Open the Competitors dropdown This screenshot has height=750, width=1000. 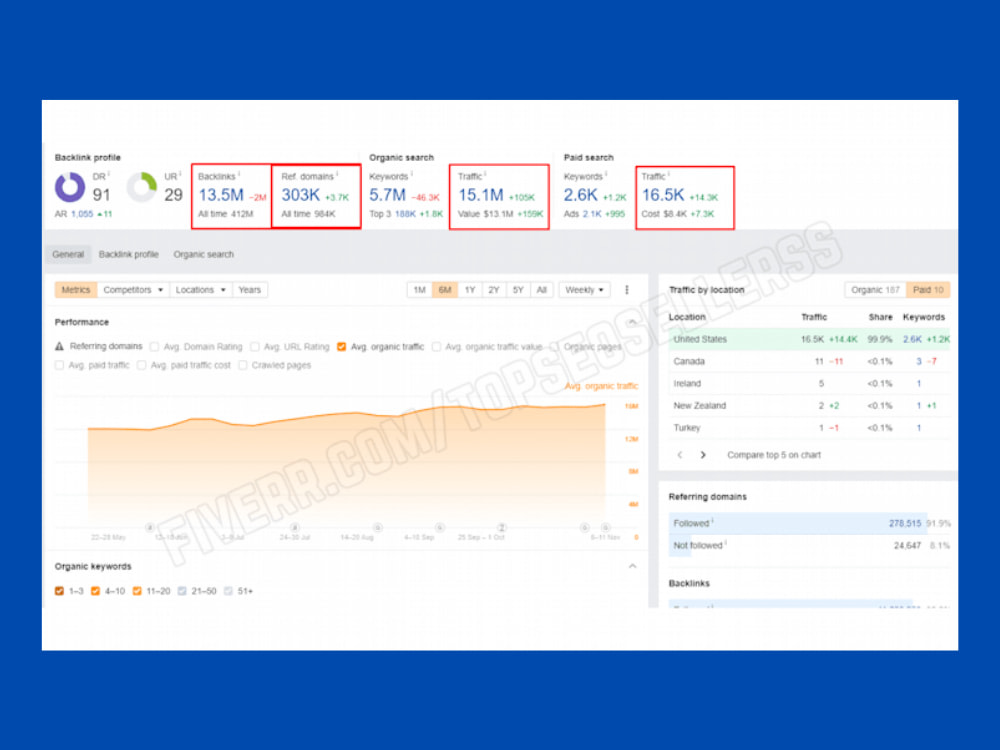[133, 290]
